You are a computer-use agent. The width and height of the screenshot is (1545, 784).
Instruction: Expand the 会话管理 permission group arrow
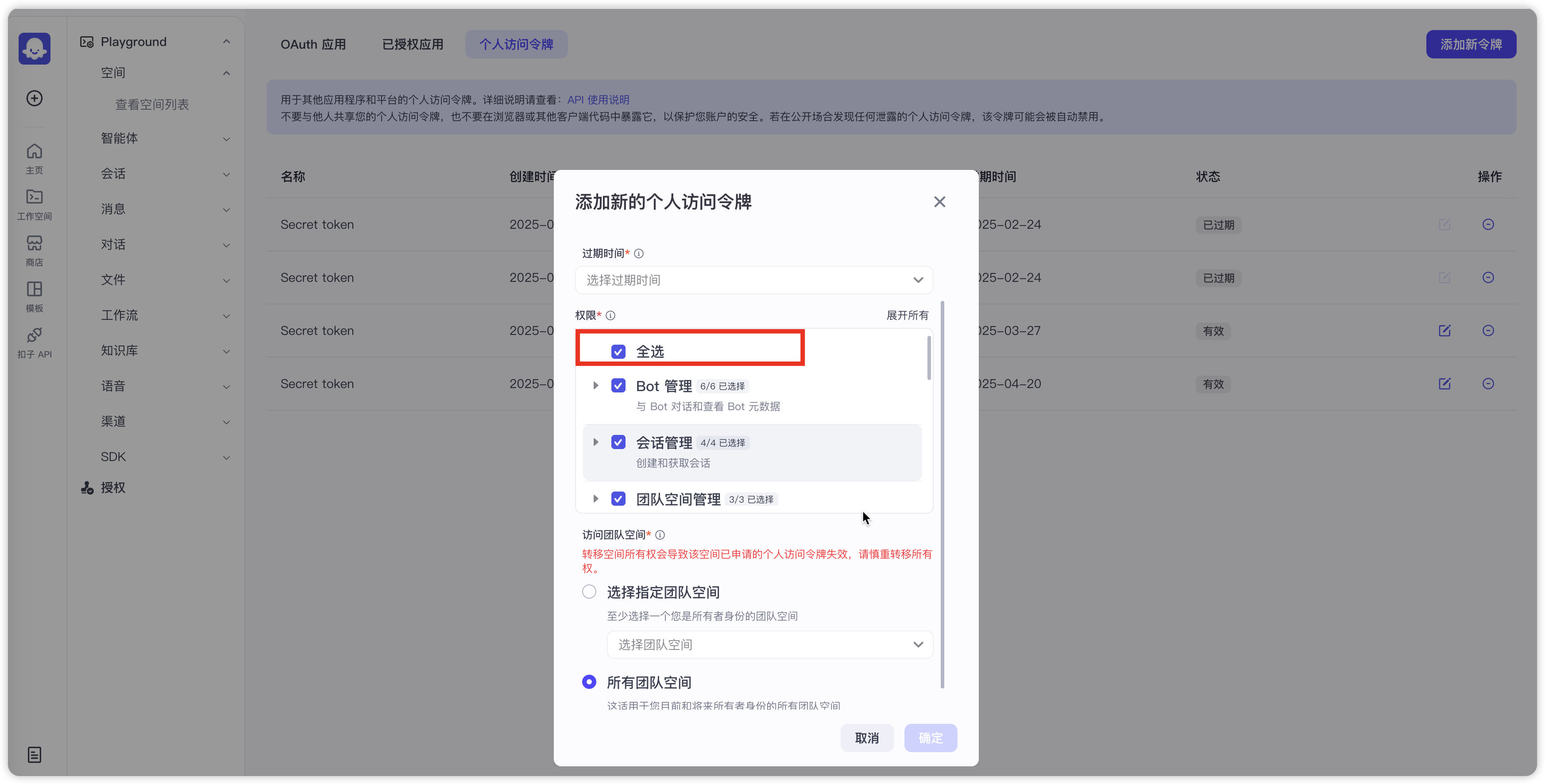click(595, 442)
